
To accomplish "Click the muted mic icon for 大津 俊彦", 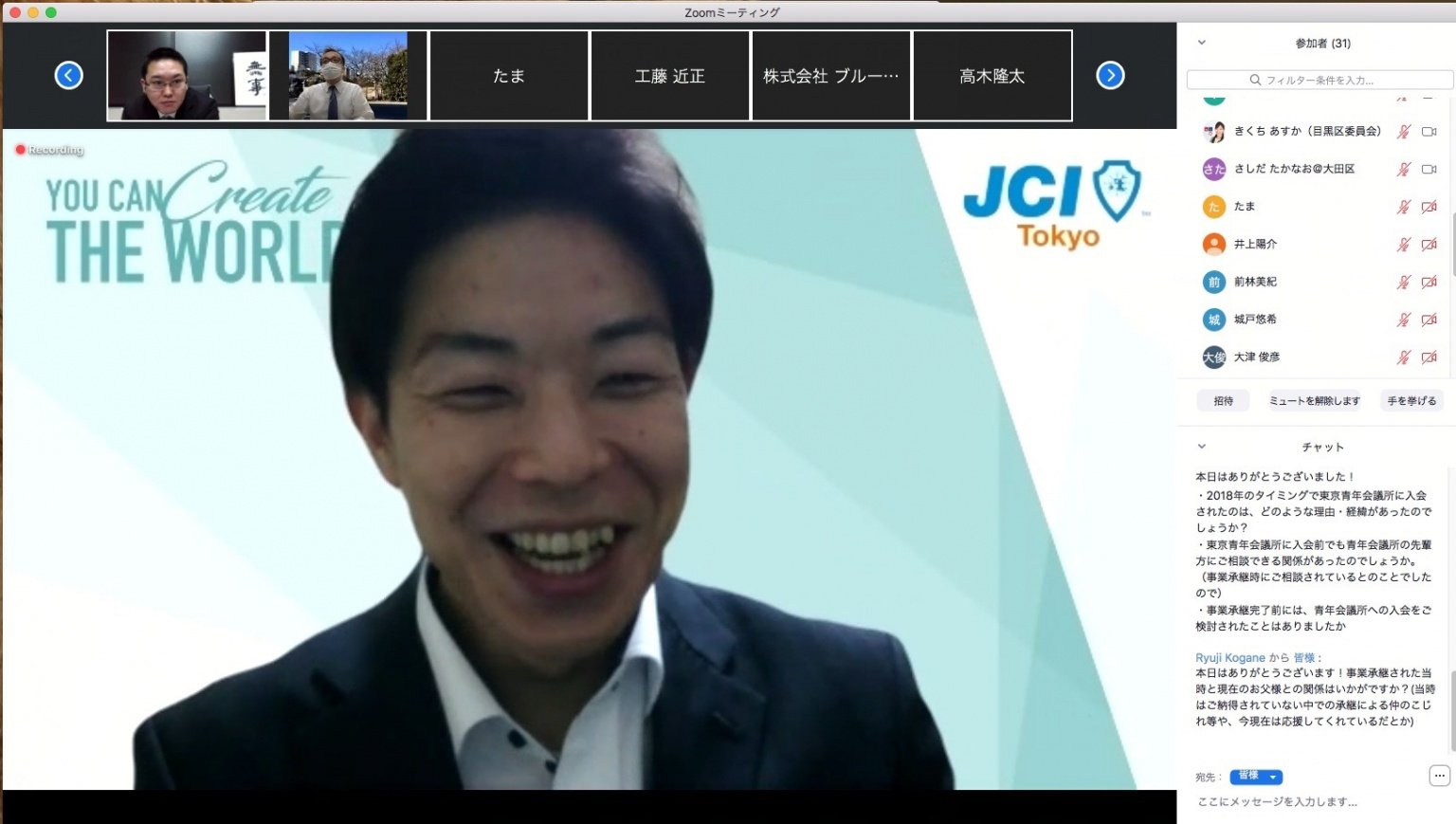I will pos(1404,357).
